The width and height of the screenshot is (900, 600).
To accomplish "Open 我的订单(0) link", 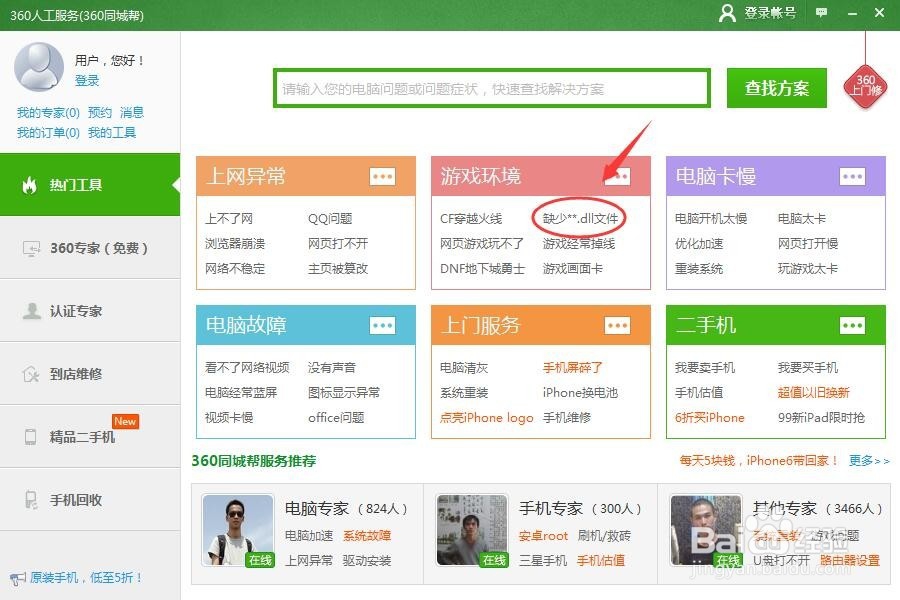I will (48, 133).
